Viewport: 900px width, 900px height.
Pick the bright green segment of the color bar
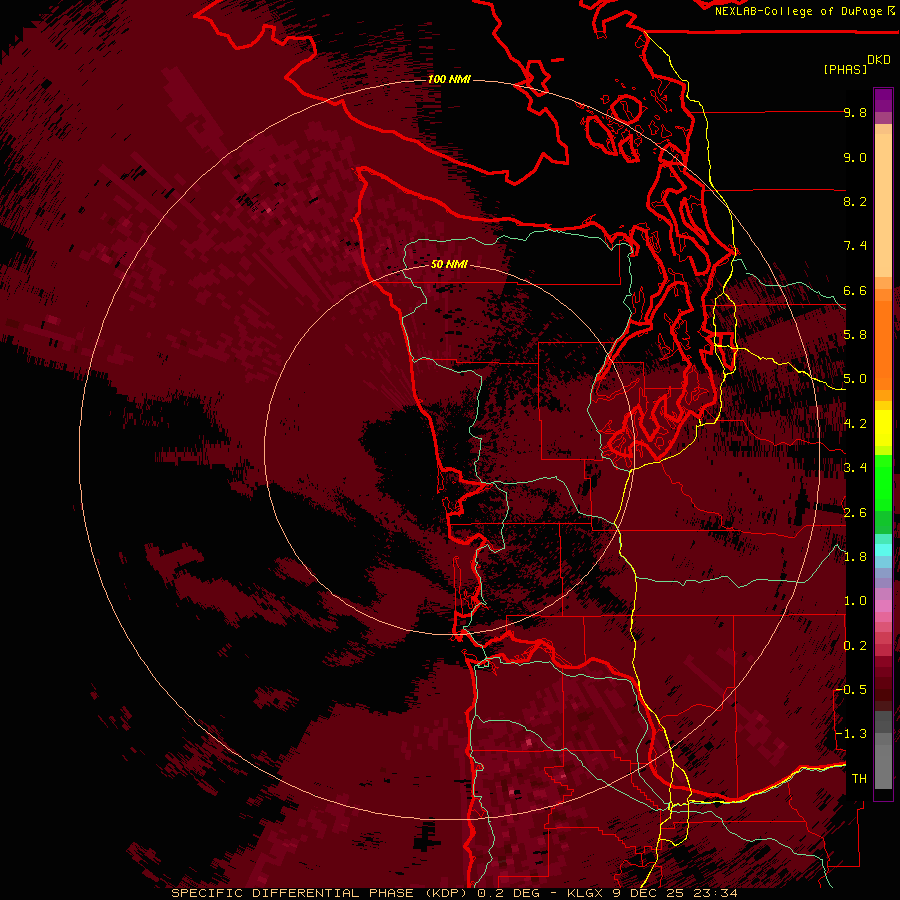click(x=883, y=481)
